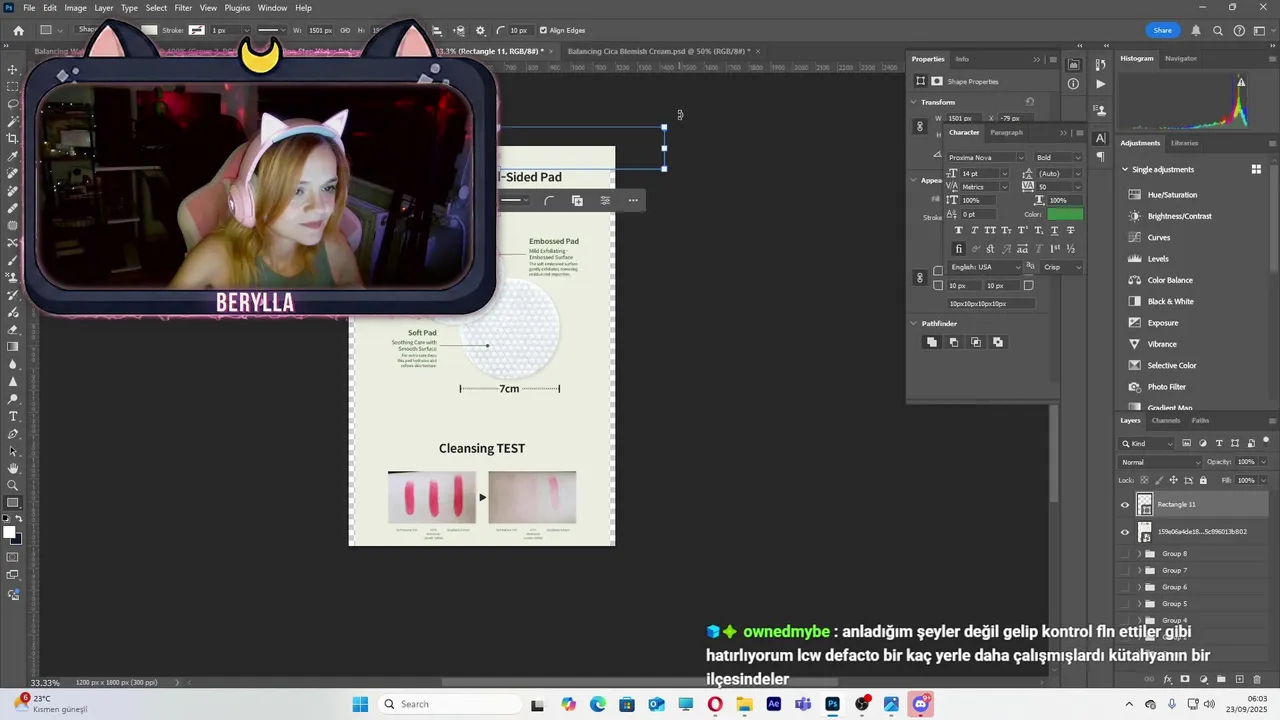
Task: Open the layer blend mode Normal dropdown
Action: (x=1161, y=462)
